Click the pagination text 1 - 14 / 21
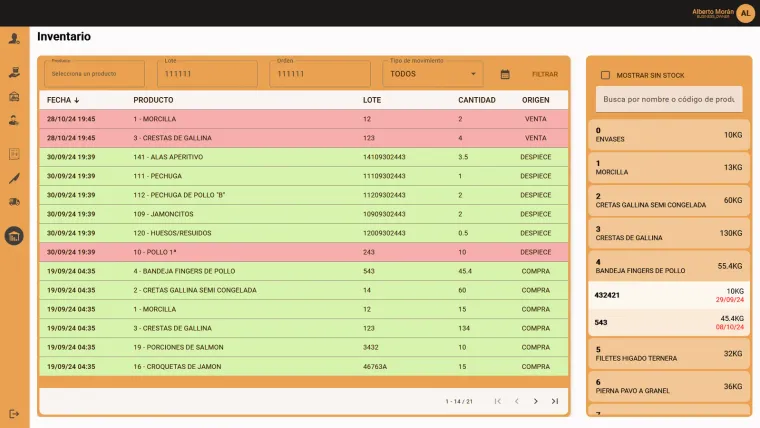This screenshot has height=428, width=760. pyautogui.click(x=459, y=401)
